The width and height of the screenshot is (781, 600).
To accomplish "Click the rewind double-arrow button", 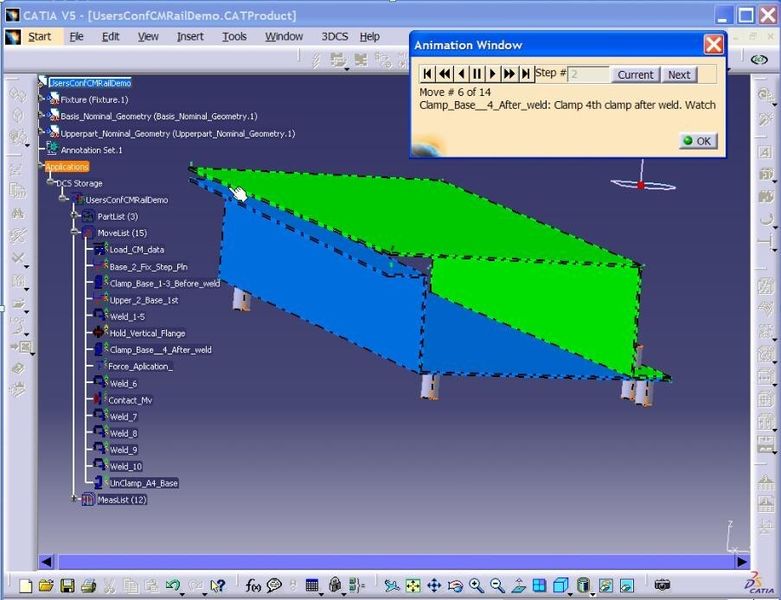I will point(444,74).
